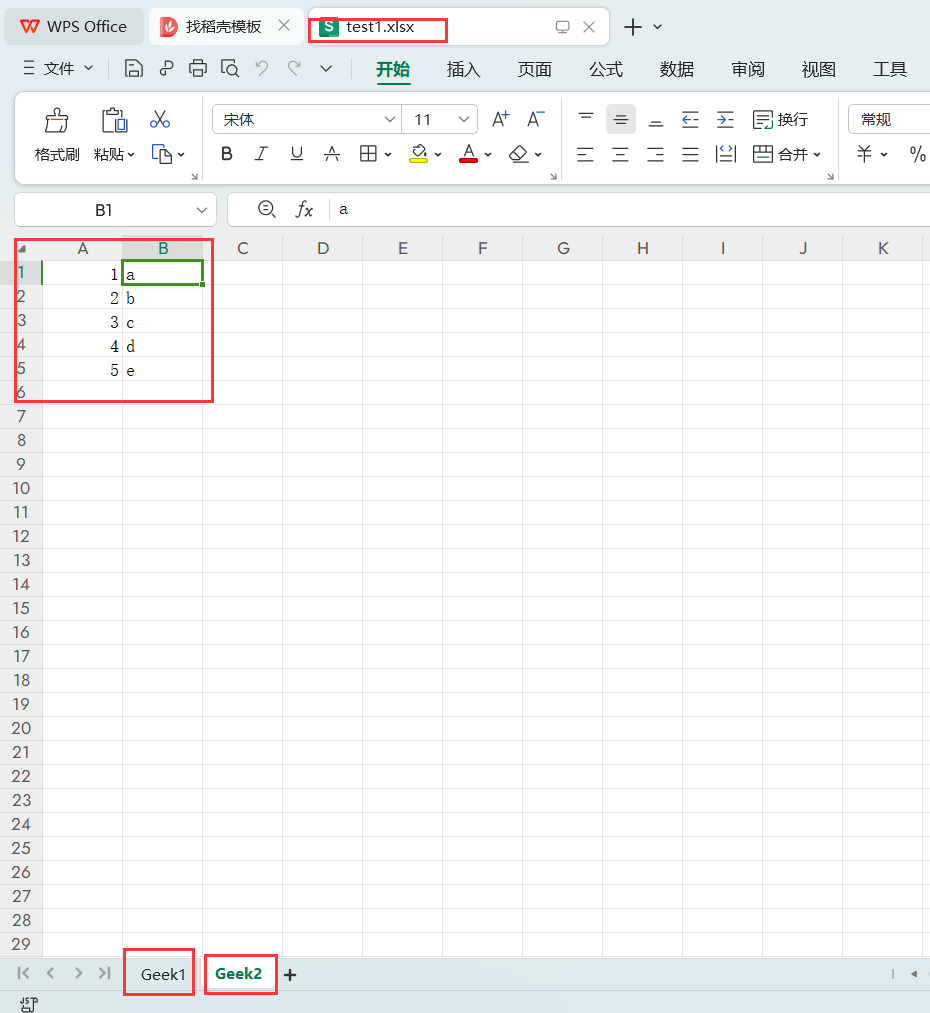Toggle bold formatting

227,154
